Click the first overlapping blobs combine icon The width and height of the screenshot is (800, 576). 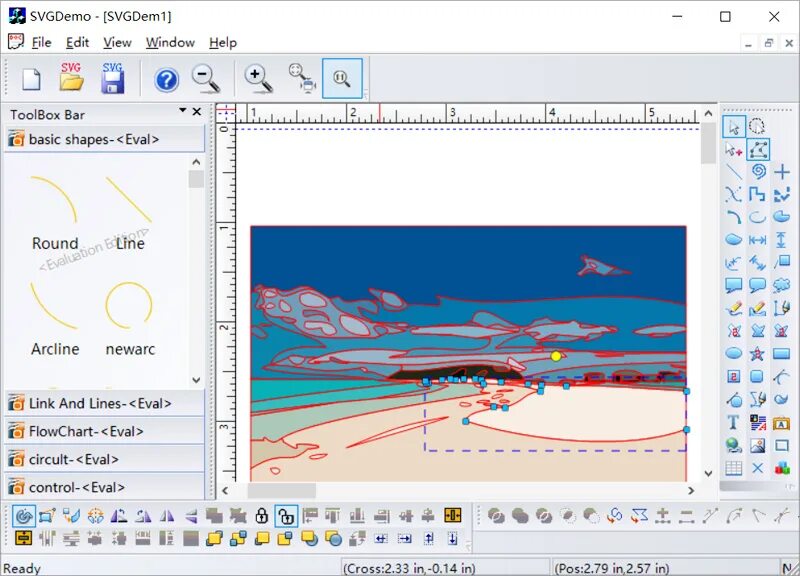[496, 516]
